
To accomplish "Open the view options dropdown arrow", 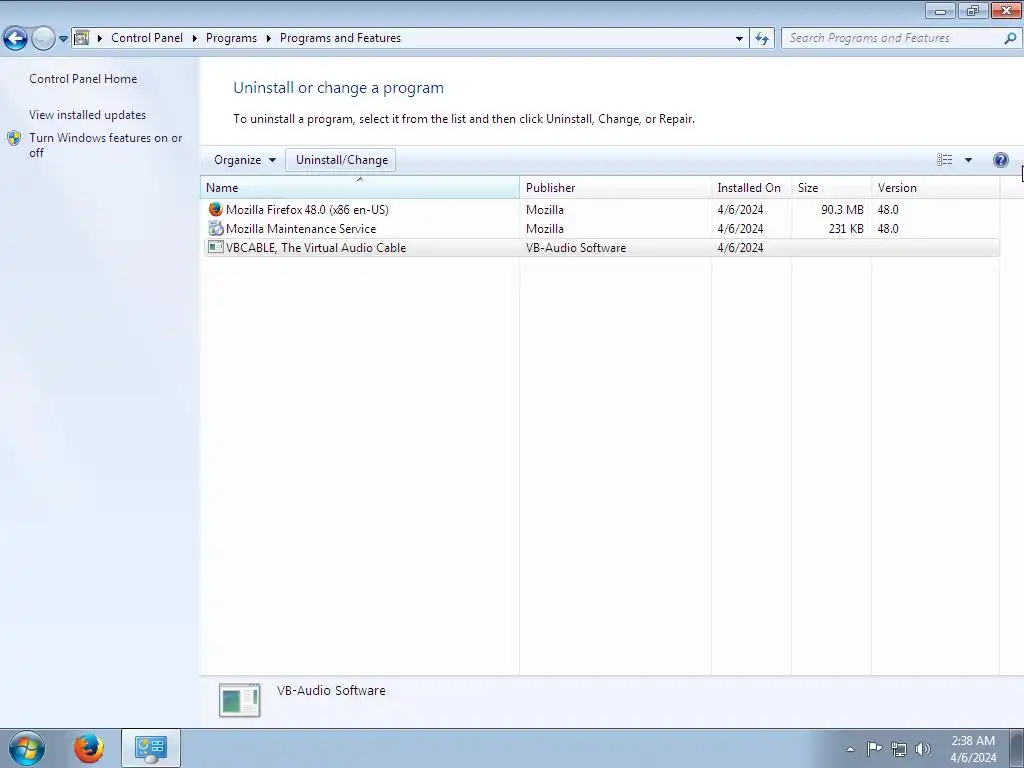I will 968,160.
